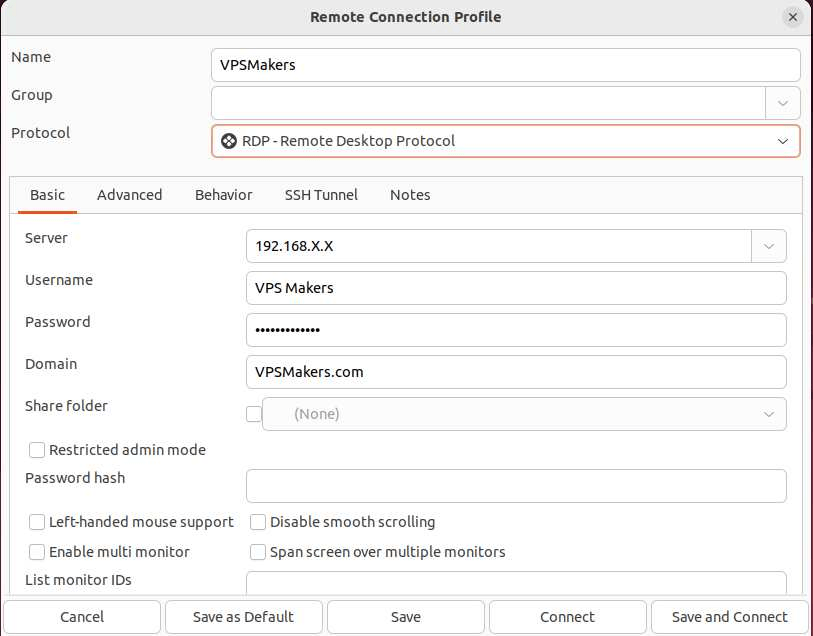Image resolution: width=813 pixels, height=636 pixels.
Task: Click the Save and Connect button
Action: (x=730, y=617)
